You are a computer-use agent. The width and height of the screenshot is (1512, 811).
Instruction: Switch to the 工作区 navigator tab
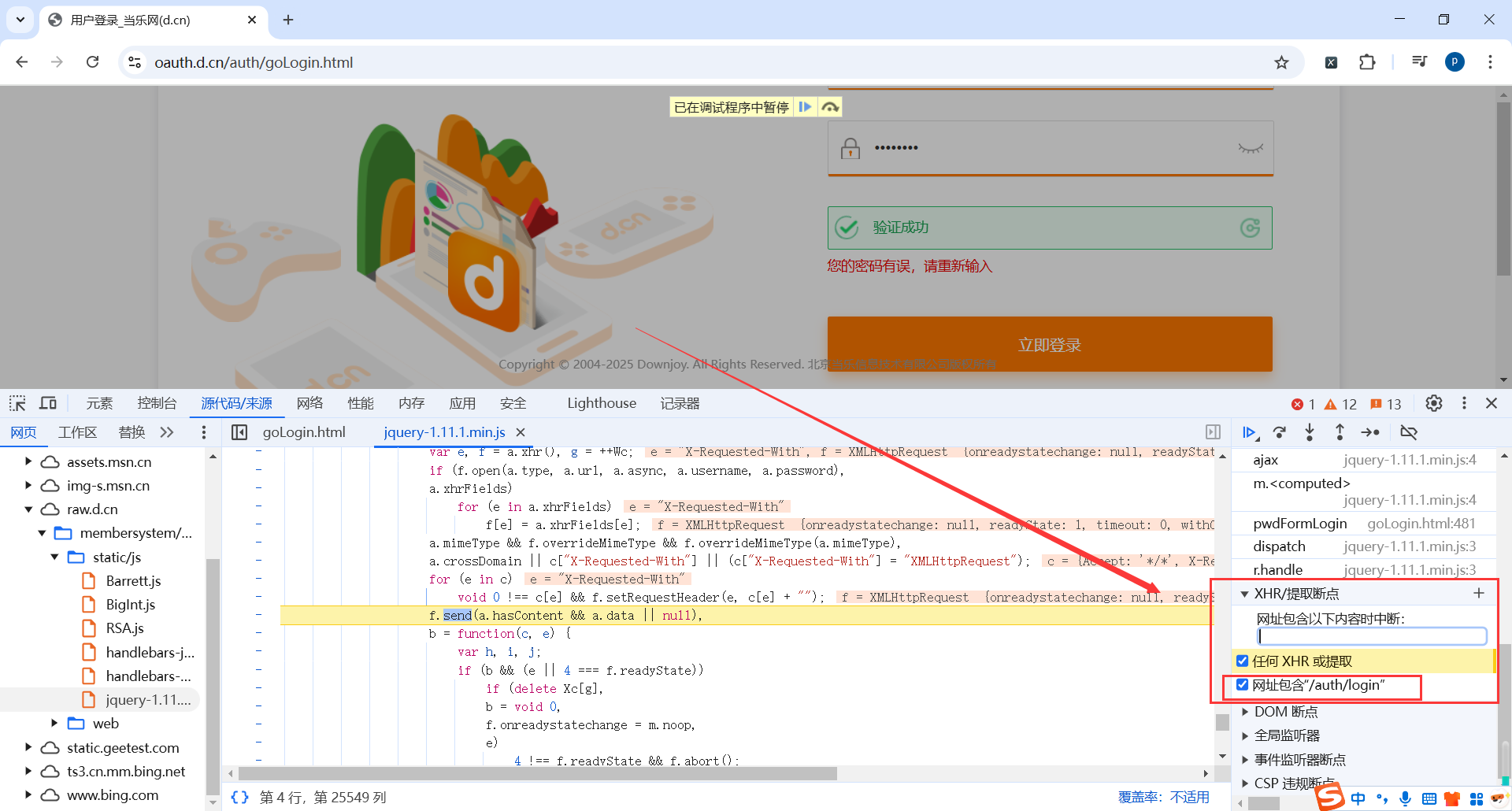pos(77,432)
